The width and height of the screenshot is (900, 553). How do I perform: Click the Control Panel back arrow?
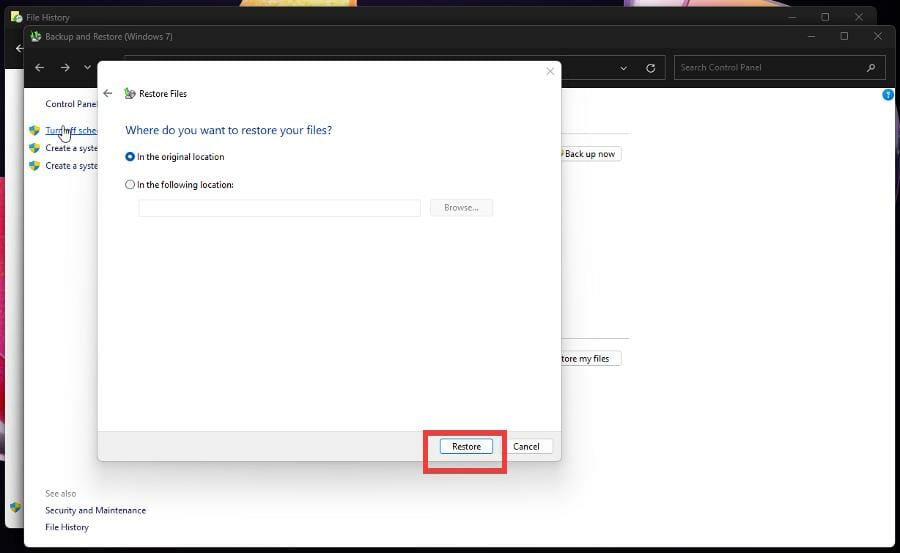39,68
